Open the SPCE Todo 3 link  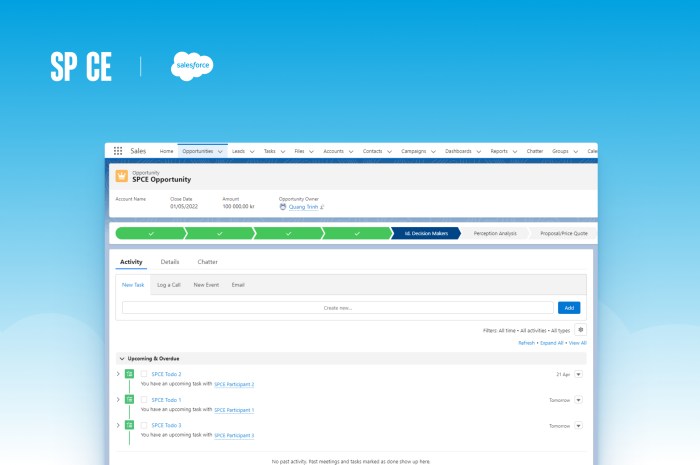tap(167, 425)
